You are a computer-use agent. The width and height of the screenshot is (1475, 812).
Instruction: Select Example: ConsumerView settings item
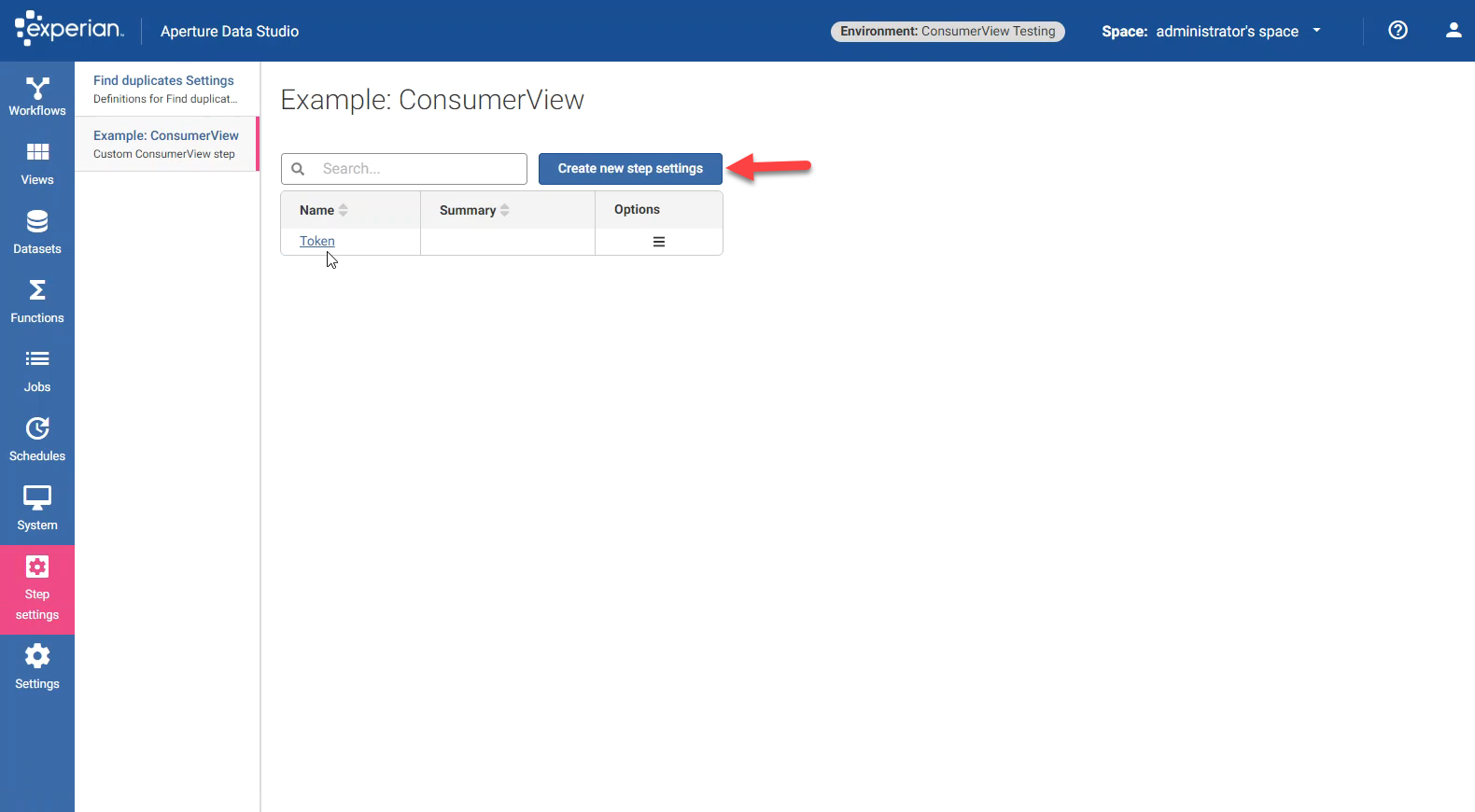point(166,144)
